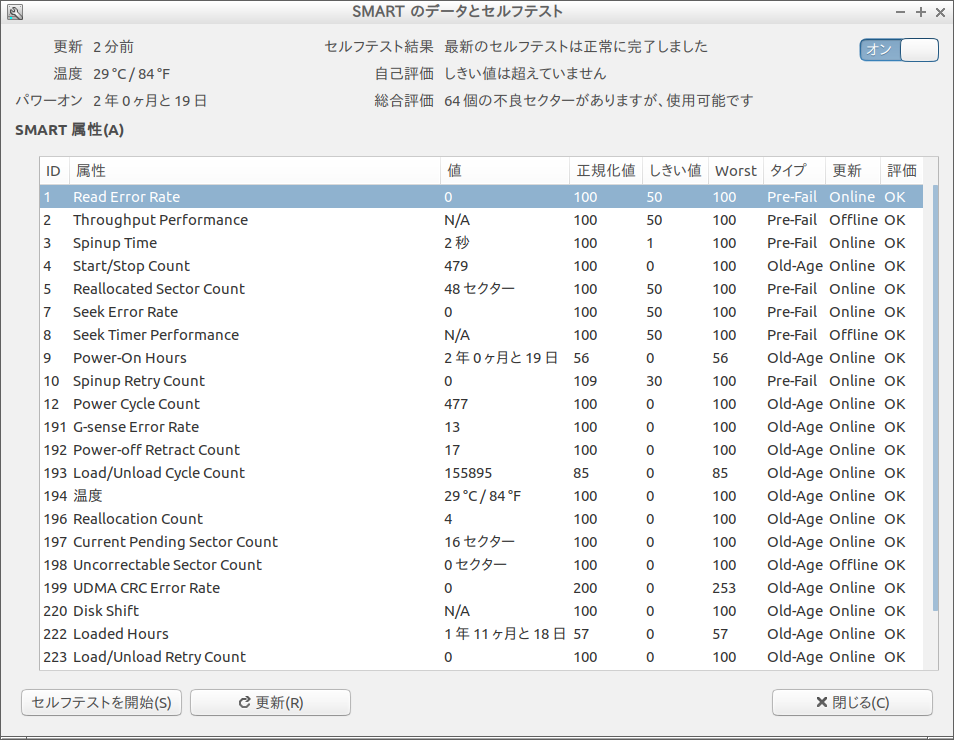954x740 pixels.
Task: Select the G-sense Error Rate row
Action: pos(481,427)
